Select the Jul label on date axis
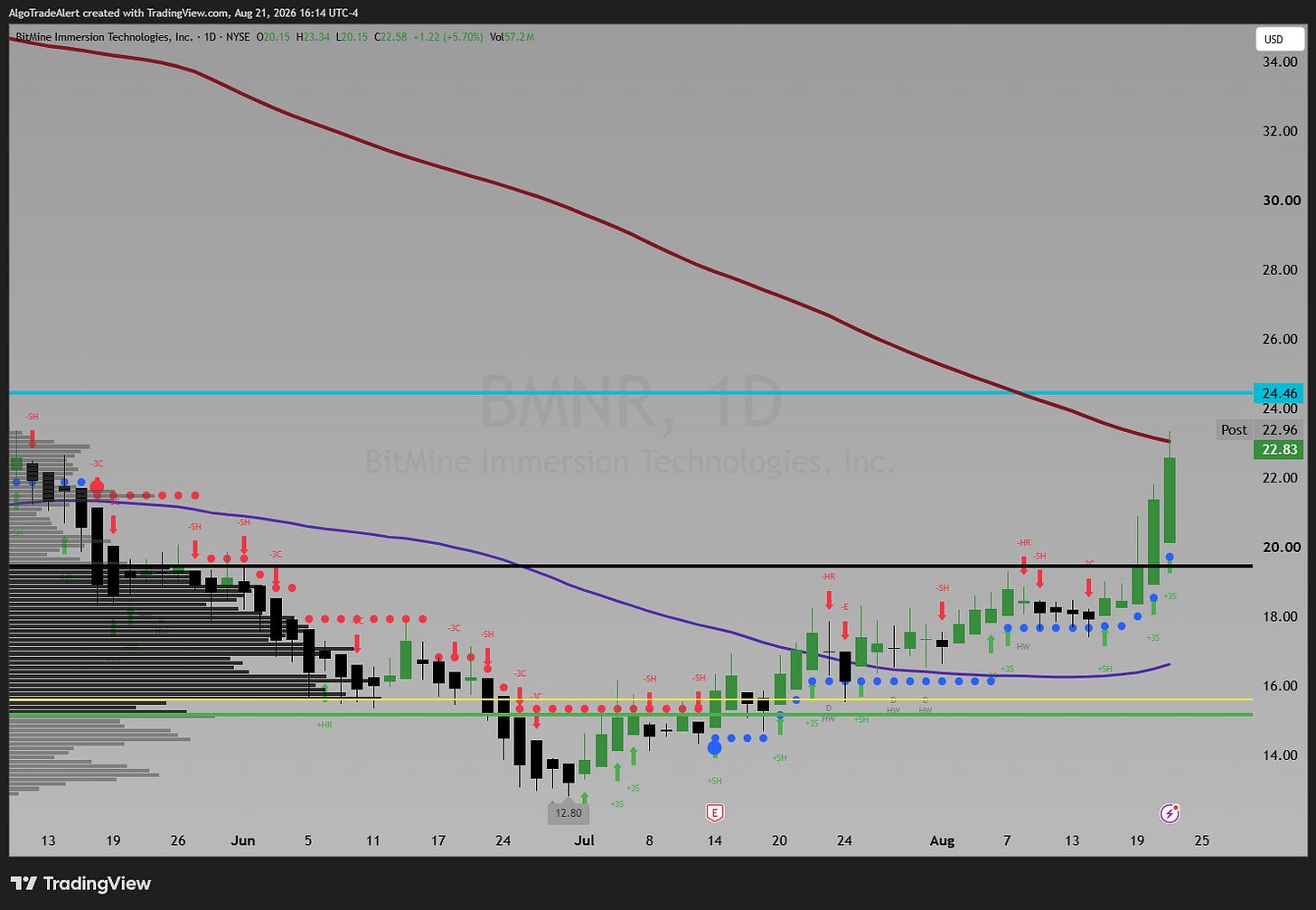This screenshot has height=910, width=1316. tap(585, 841)
